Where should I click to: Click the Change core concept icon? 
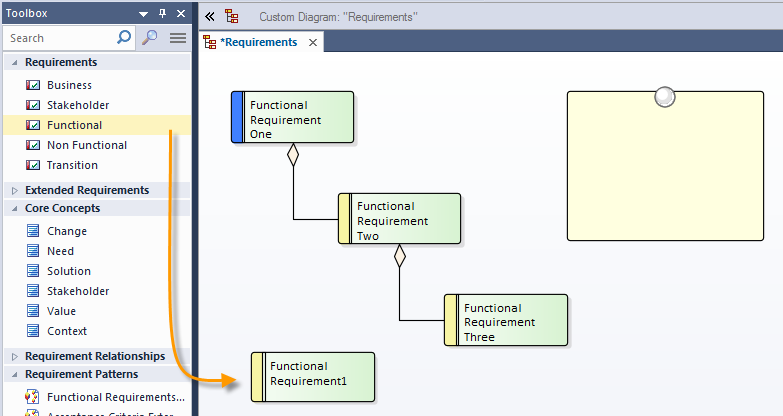(x=33, y=231)
